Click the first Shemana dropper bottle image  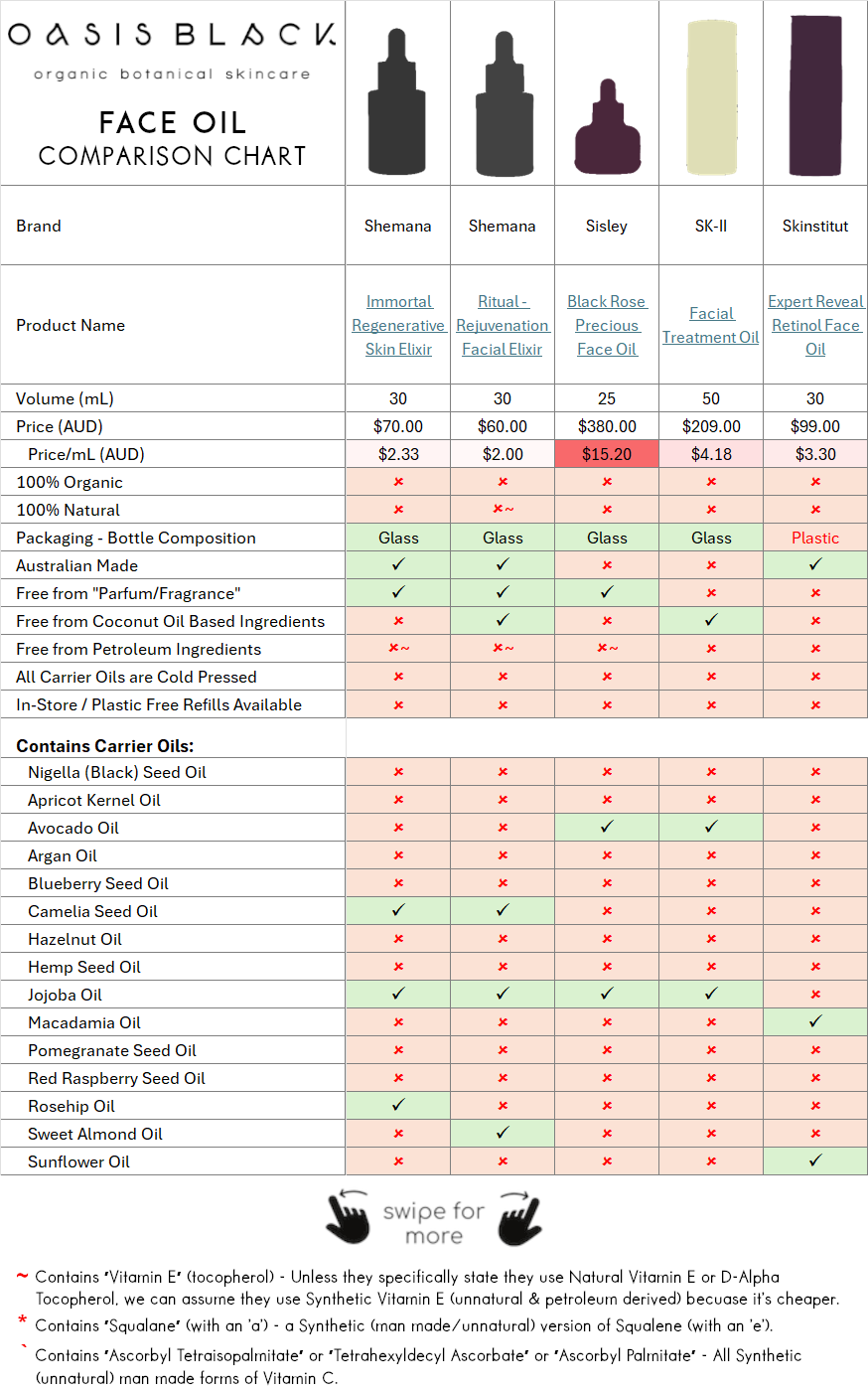coord(397,101)
